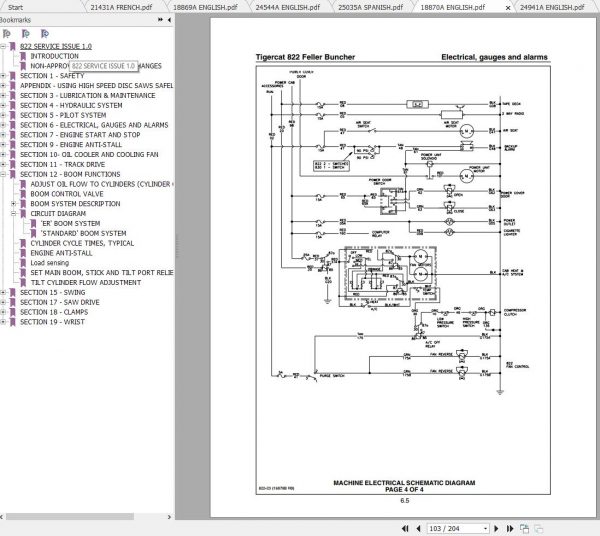Switch to 24544A ENGLISH.pdf tab
The image size is (600, 536).
(x=287, y=7)
